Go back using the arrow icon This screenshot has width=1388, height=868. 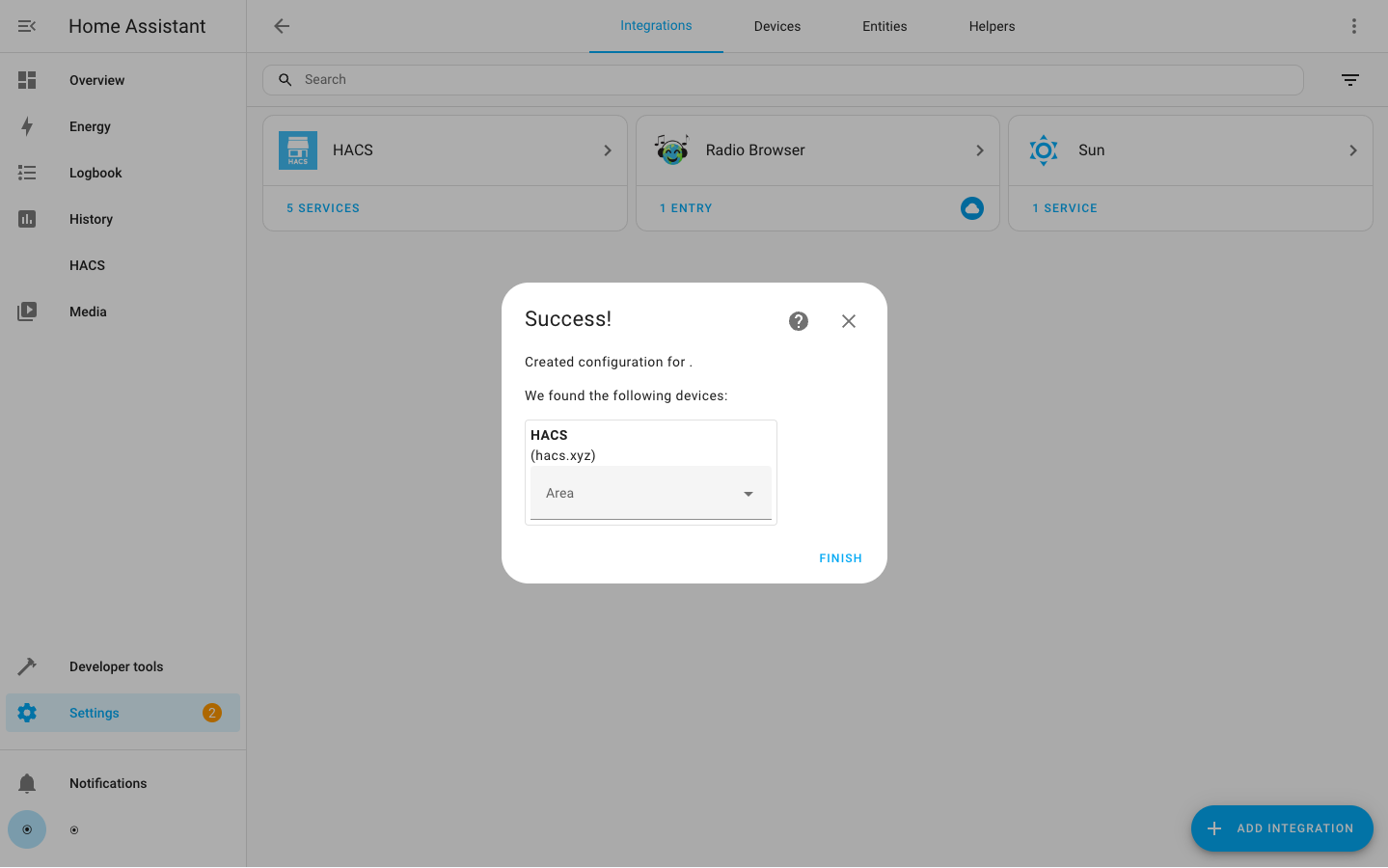click(x=282, y=26)
